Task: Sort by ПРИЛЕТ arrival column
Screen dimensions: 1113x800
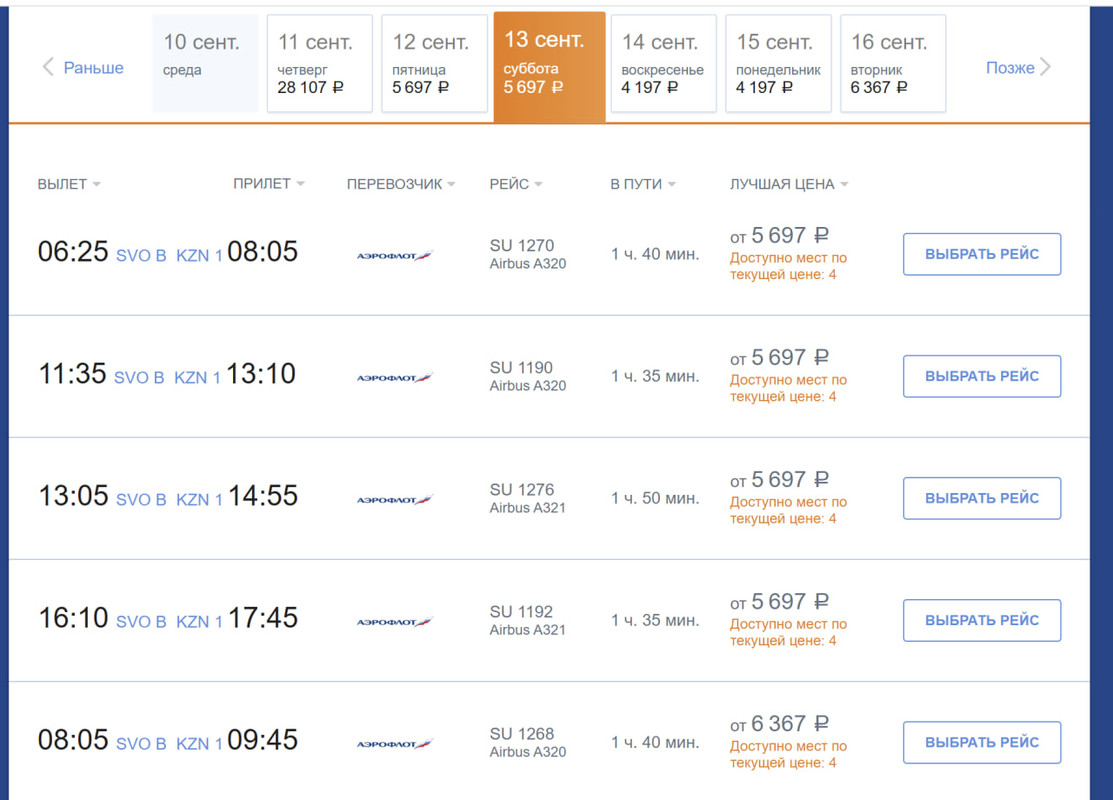Action: pos(269,184)
